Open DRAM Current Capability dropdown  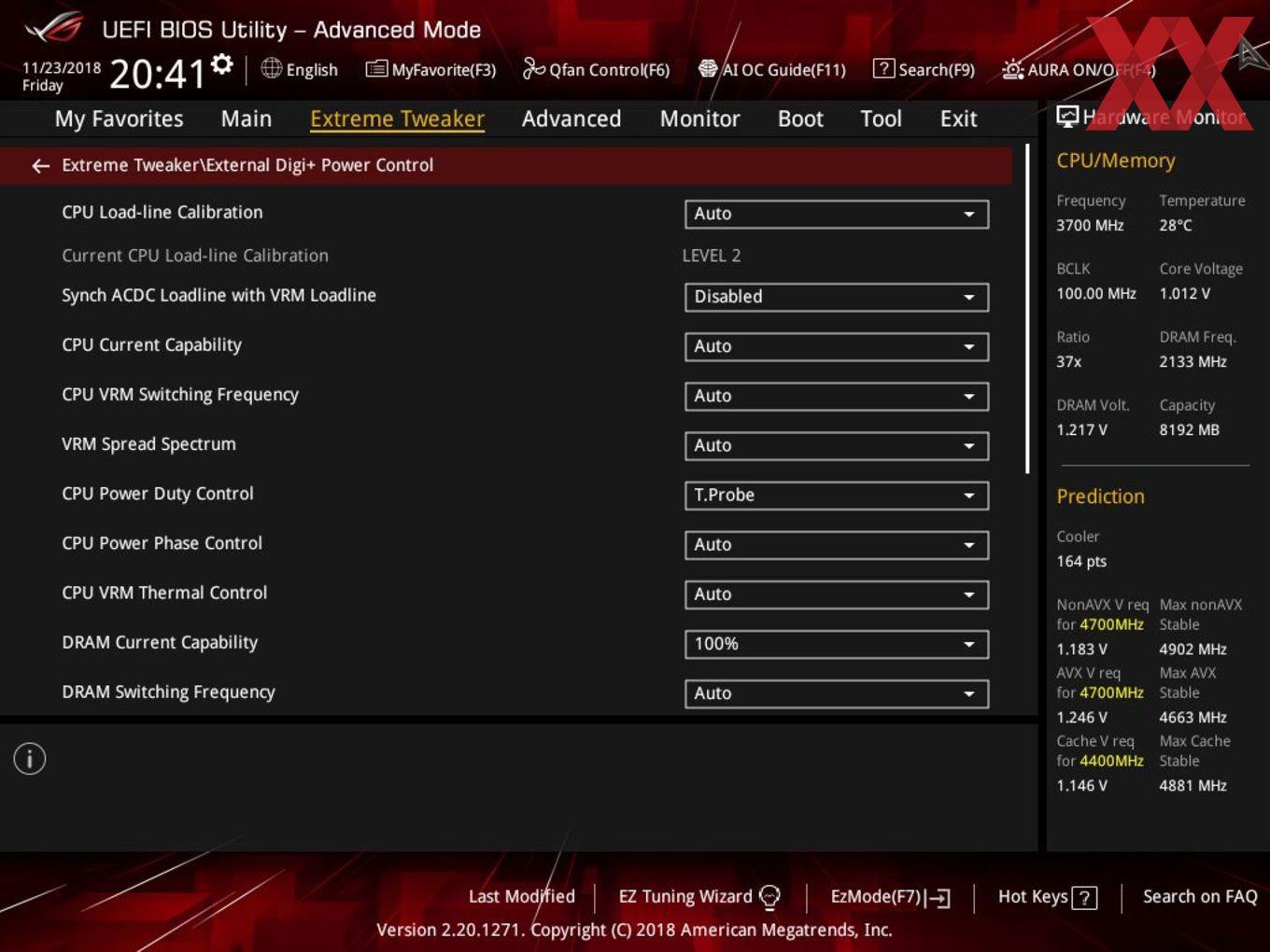click(x=837, y=643)
